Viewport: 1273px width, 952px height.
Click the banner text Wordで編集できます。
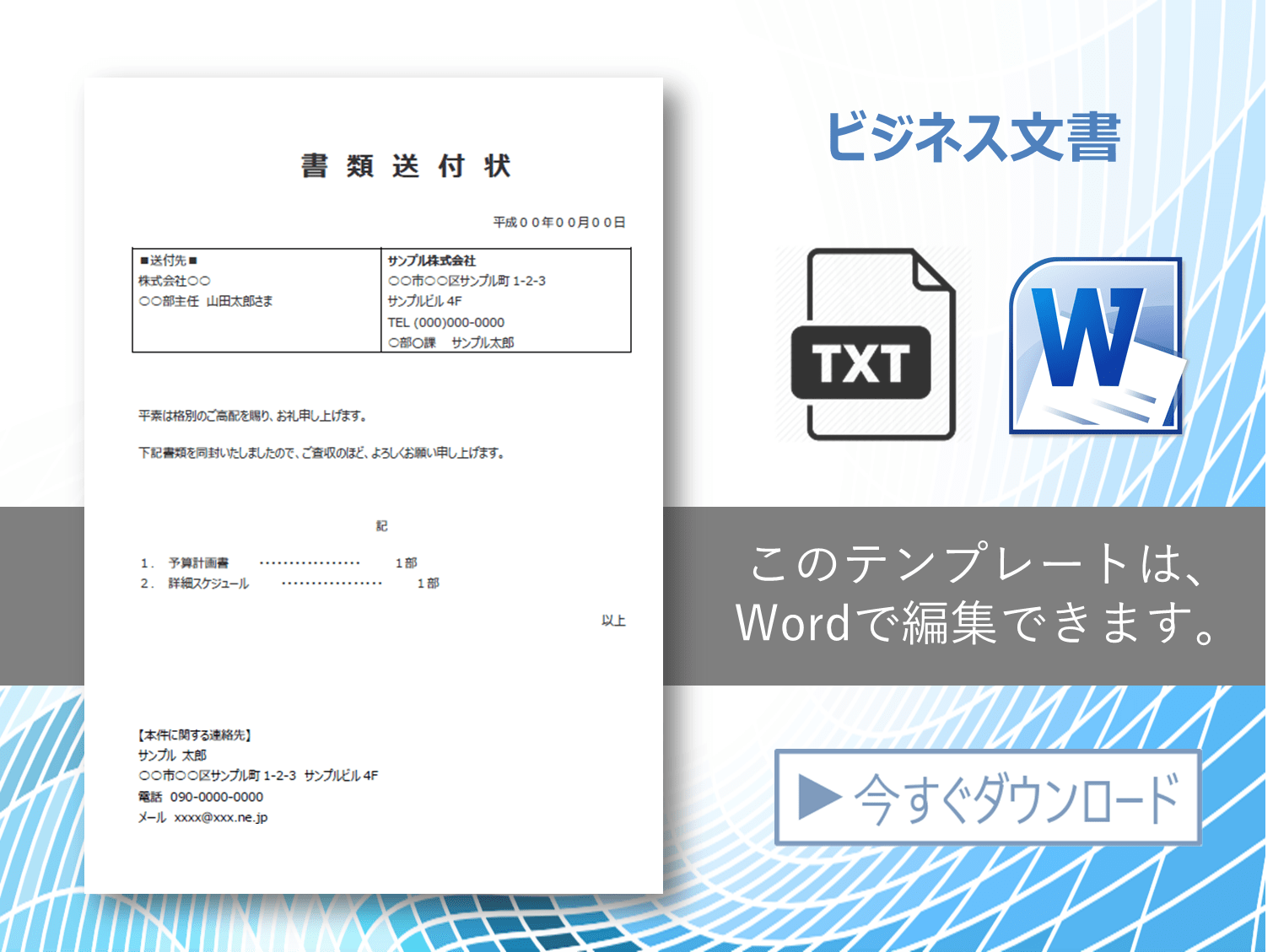click(x=977, y=622)
